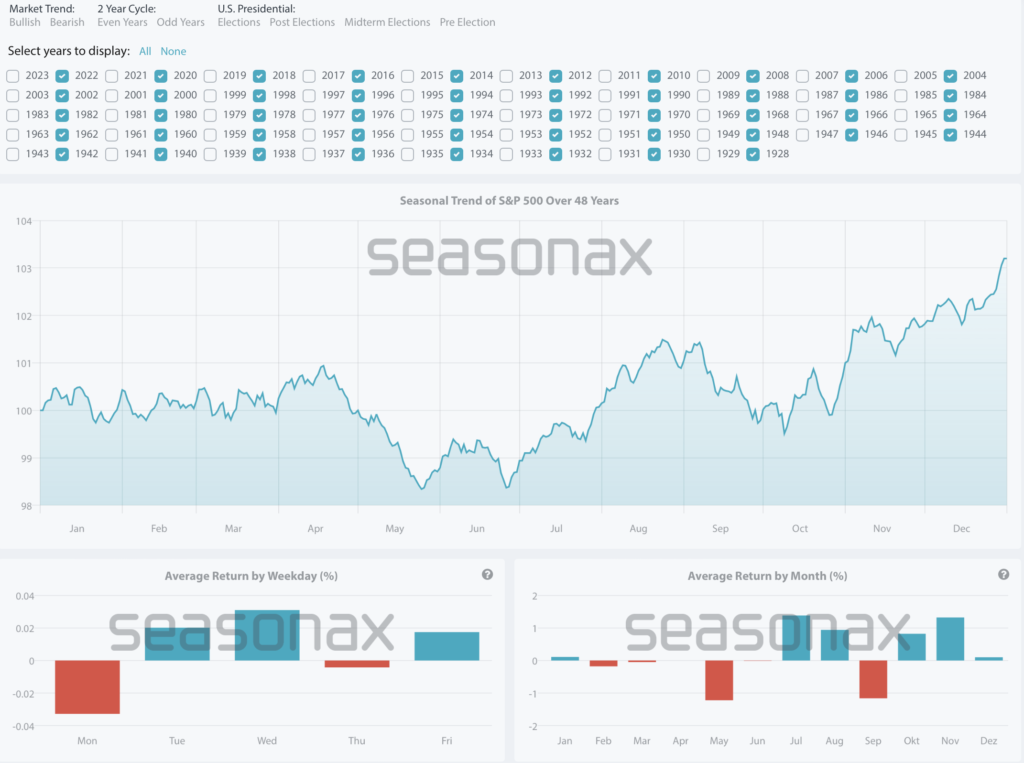Apply the Bullish market trend filter

click(25, 22)
